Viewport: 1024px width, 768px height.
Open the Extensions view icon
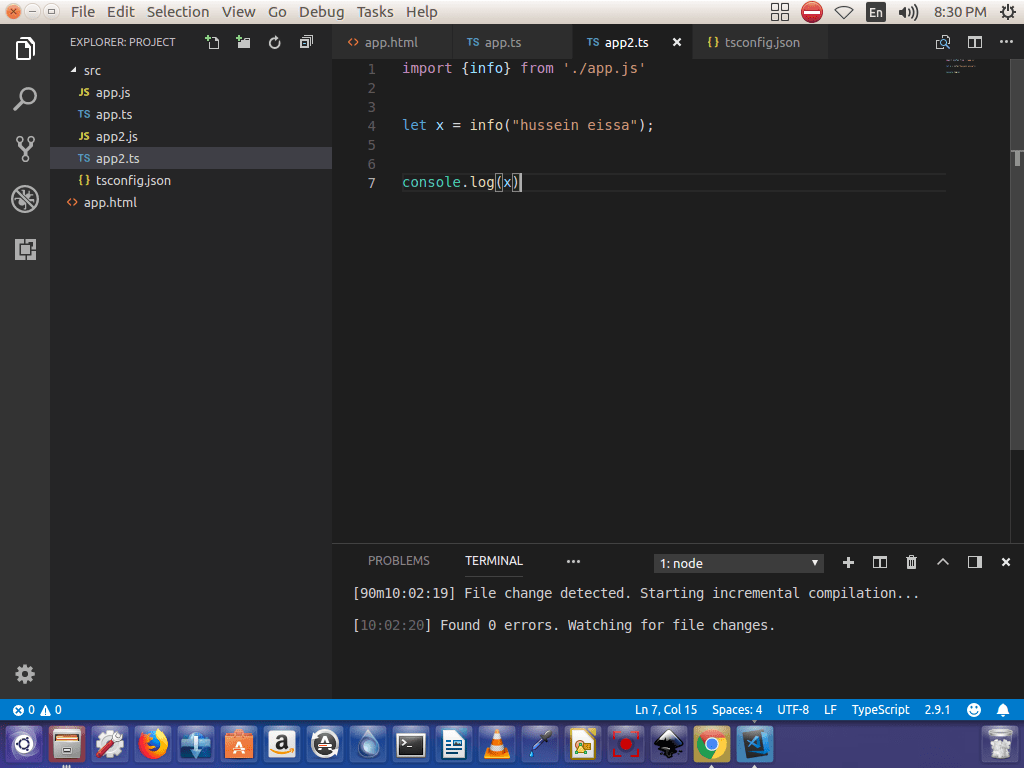click(25, 249)
